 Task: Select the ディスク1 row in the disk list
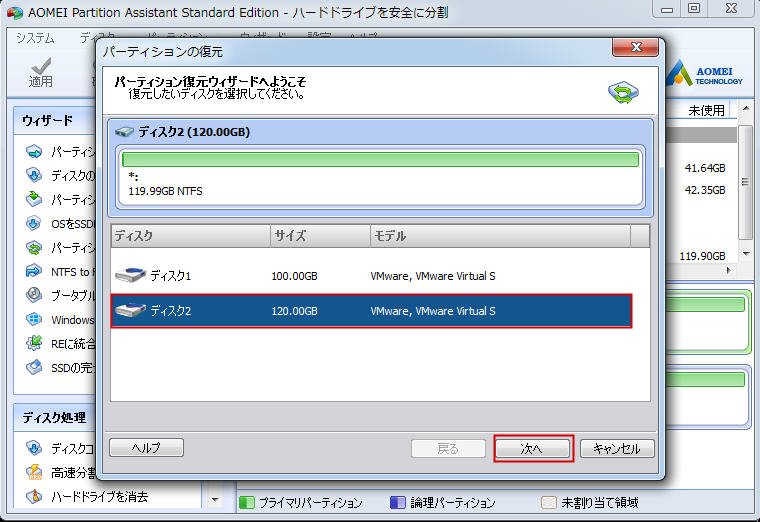(x=371, y=276)
